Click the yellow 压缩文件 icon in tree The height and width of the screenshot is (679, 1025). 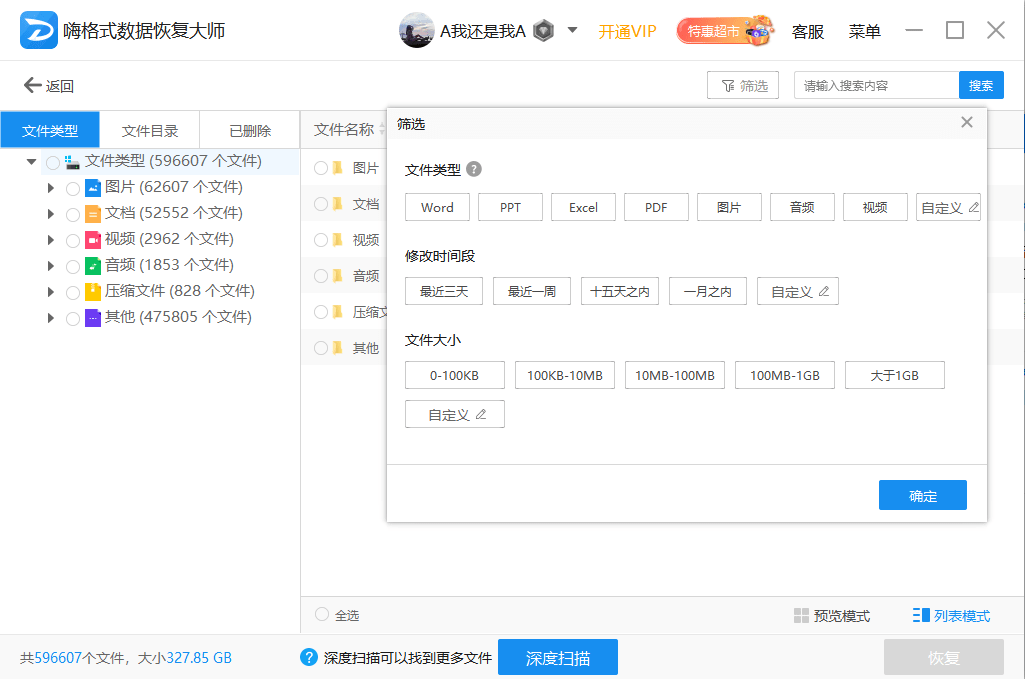tap(93, 292)
